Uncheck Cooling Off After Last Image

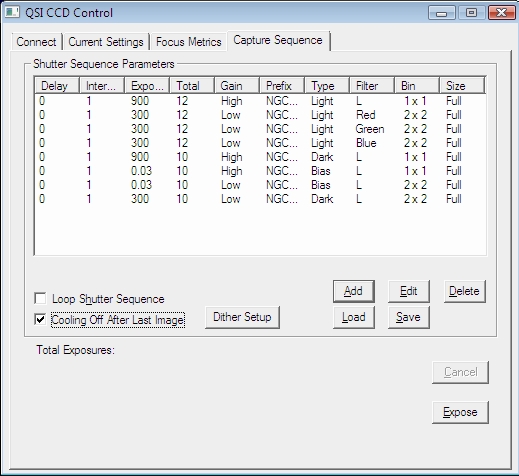40,320
